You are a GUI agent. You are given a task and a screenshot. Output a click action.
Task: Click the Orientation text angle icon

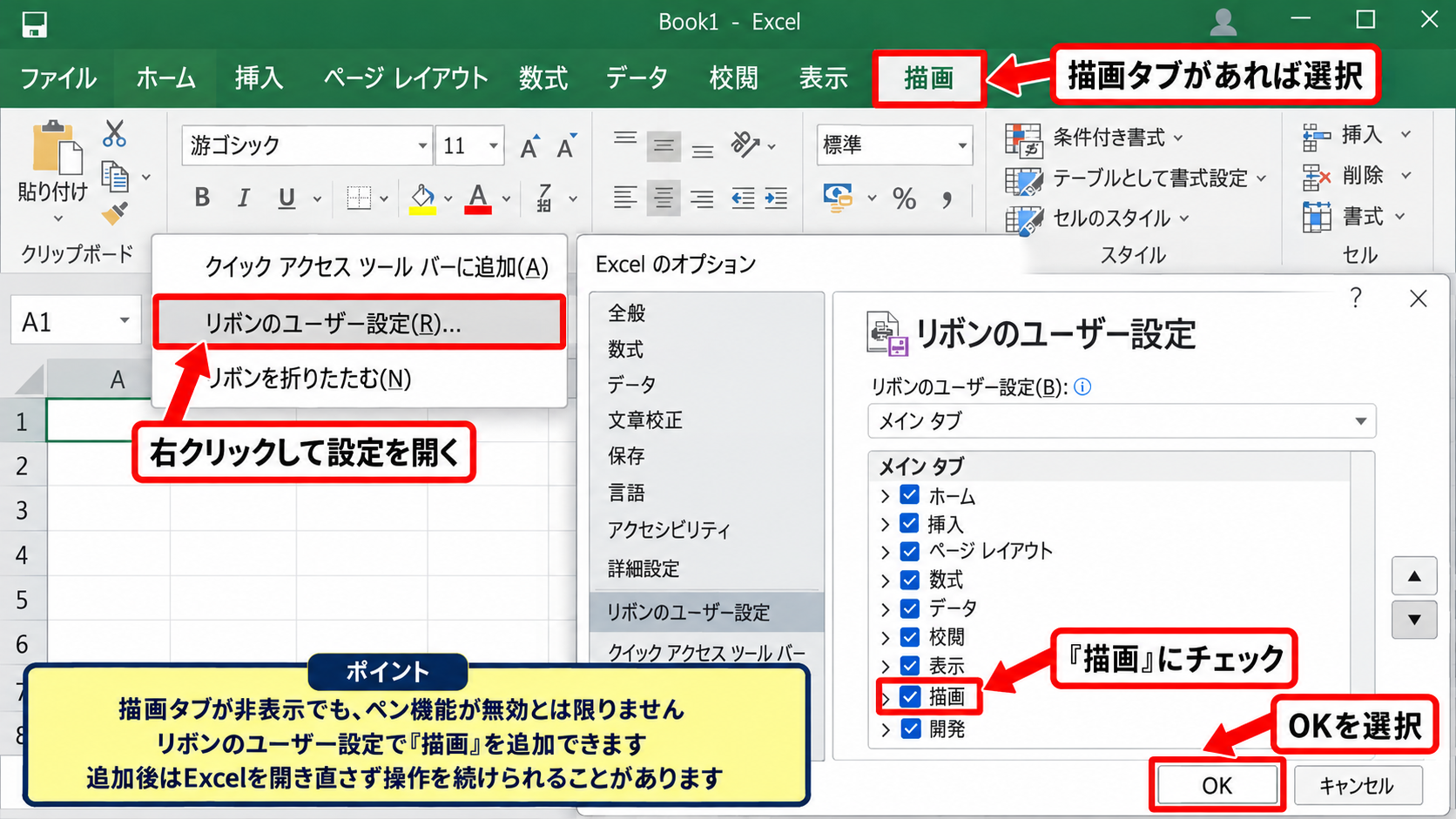746,144
